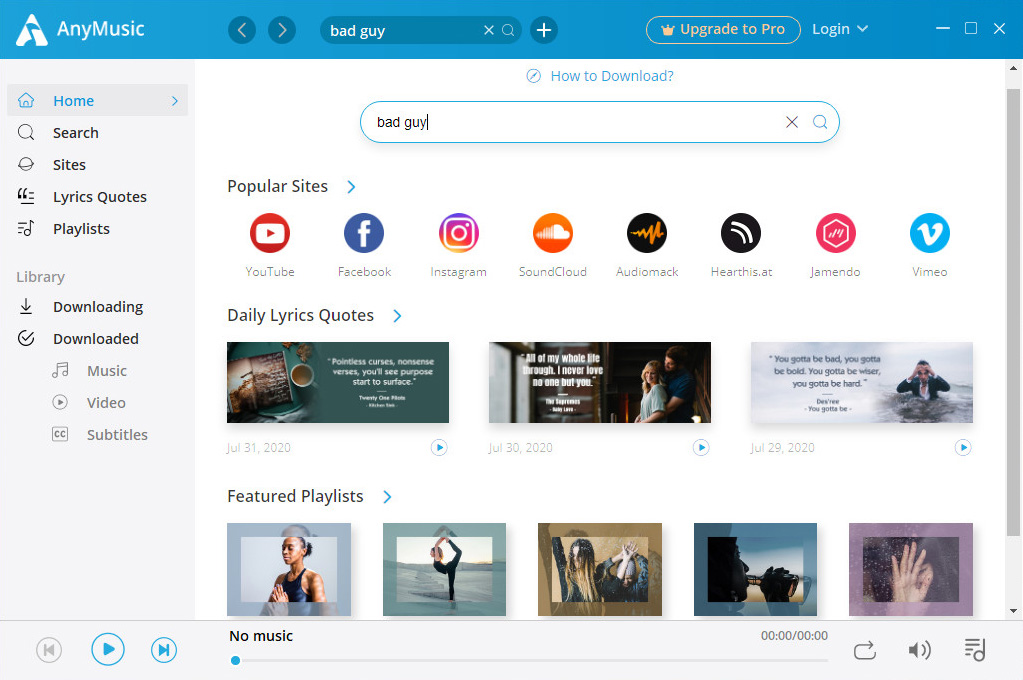
Task: Toggle the repeat mode icon
Action: (x=864, y=650)
